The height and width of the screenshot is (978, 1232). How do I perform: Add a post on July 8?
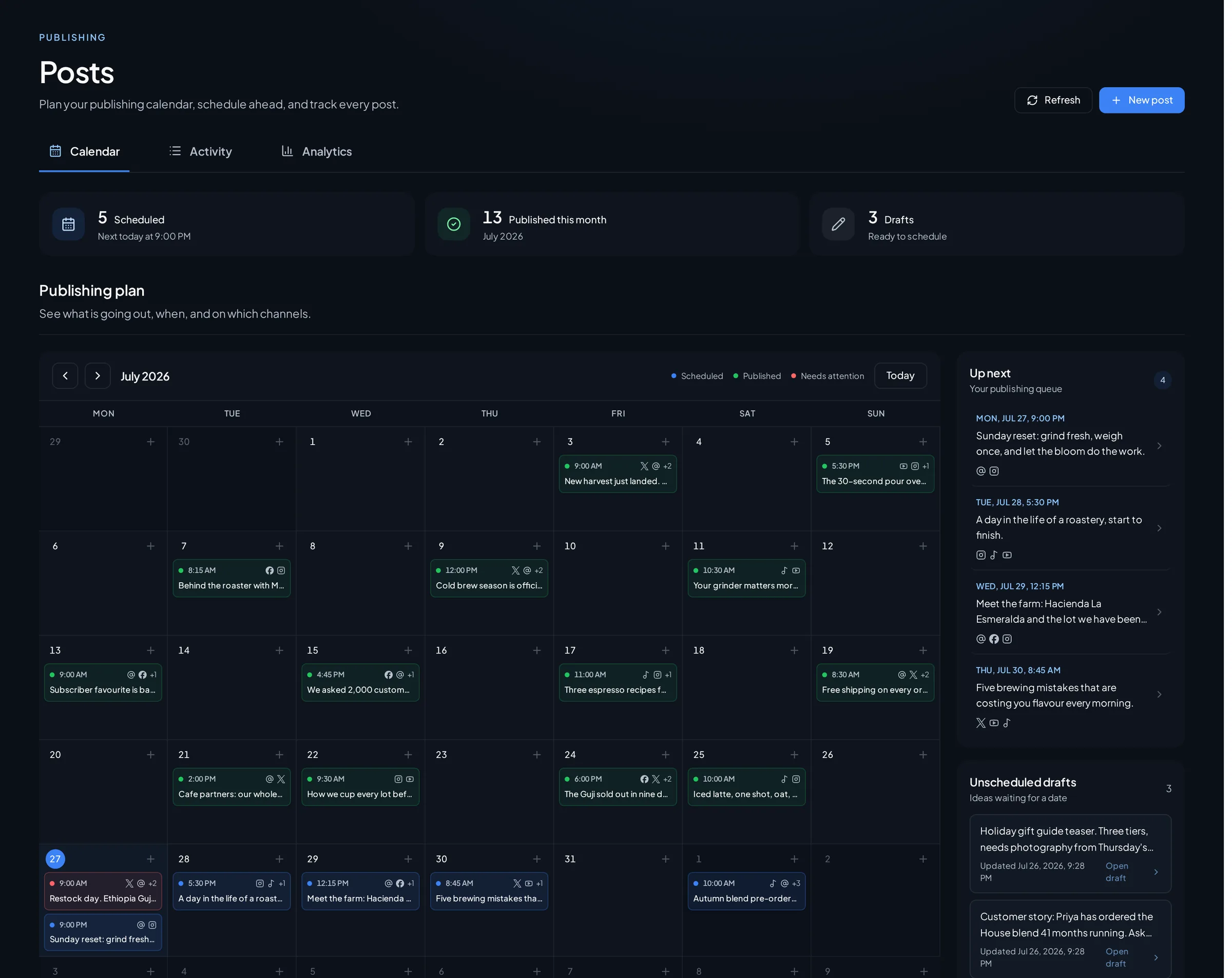pos(409,546)
